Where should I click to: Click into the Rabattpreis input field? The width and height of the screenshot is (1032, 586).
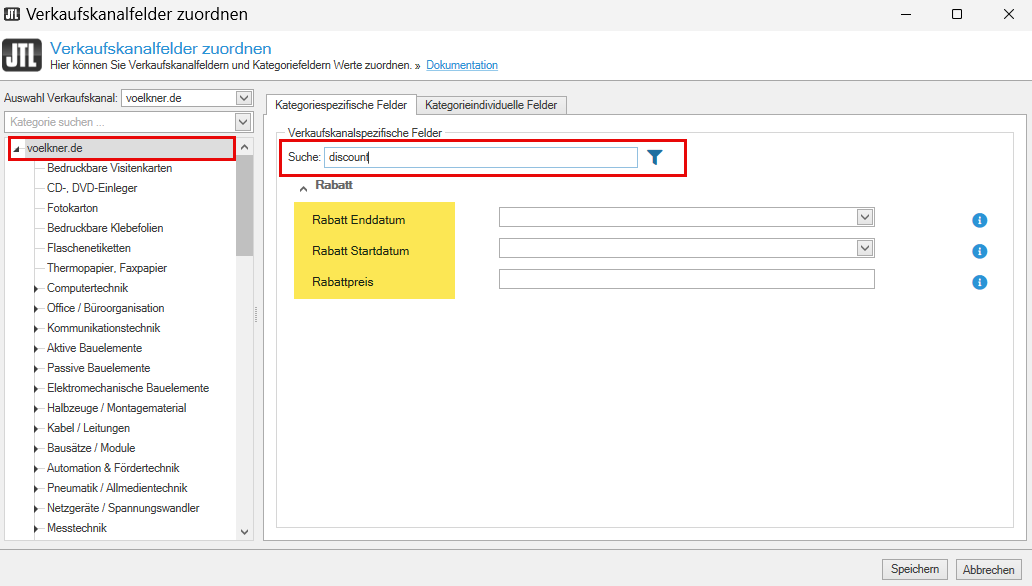coord(686,279)
